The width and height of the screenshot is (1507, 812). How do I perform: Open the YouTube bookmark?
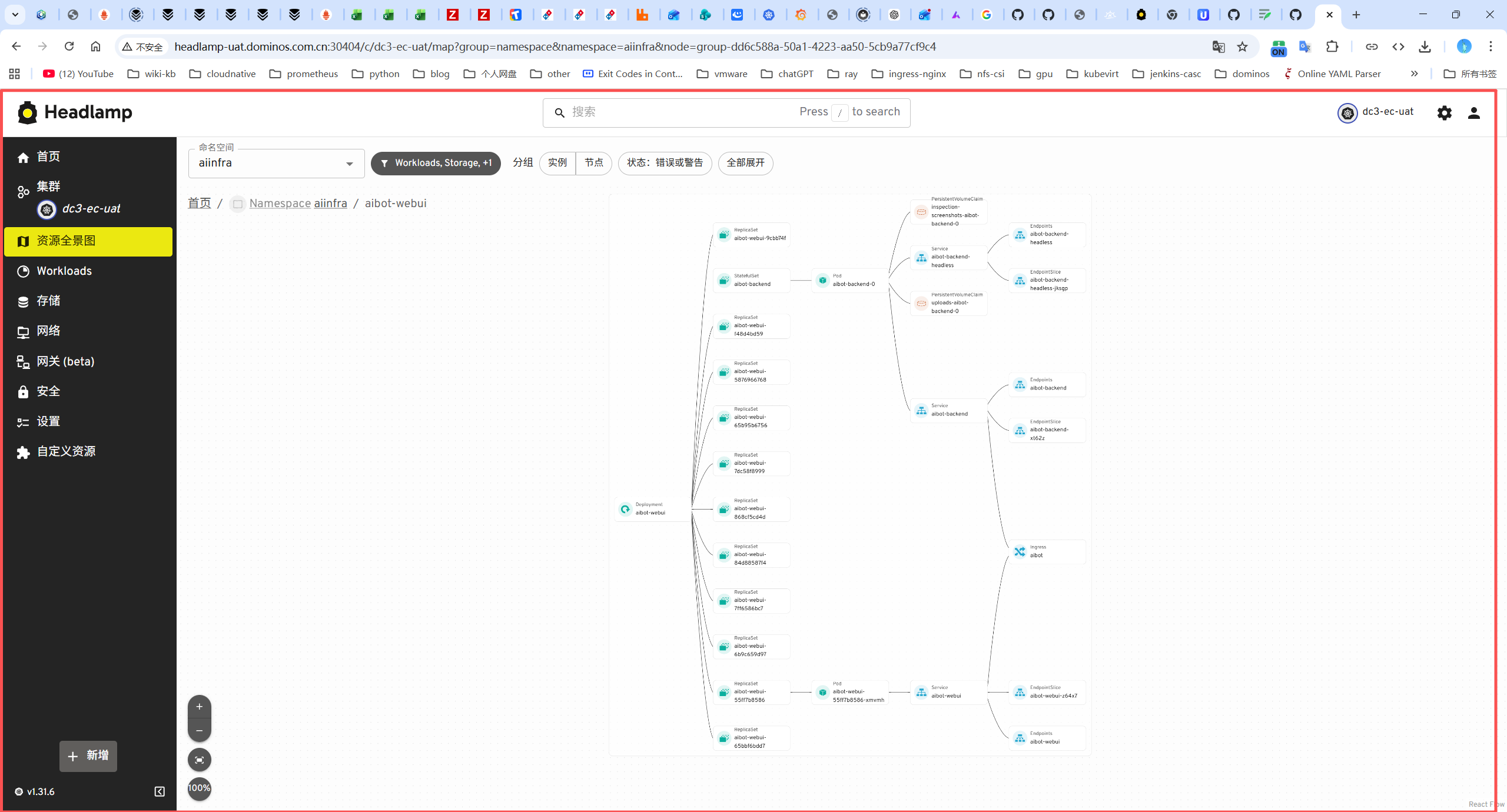click(78, 74)
